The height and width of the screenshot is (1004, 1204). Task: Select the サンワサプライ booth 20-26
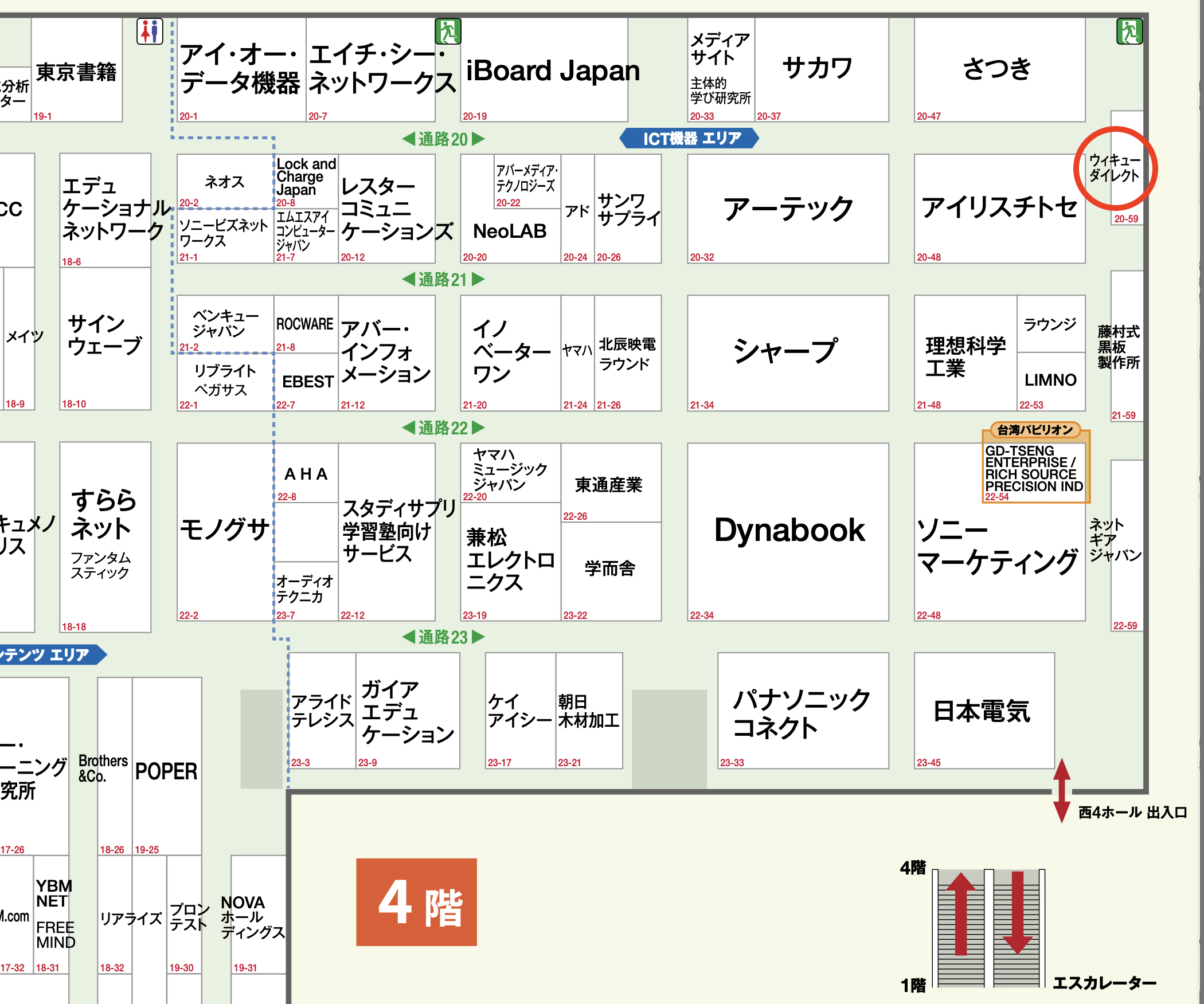tap(628, 209)
